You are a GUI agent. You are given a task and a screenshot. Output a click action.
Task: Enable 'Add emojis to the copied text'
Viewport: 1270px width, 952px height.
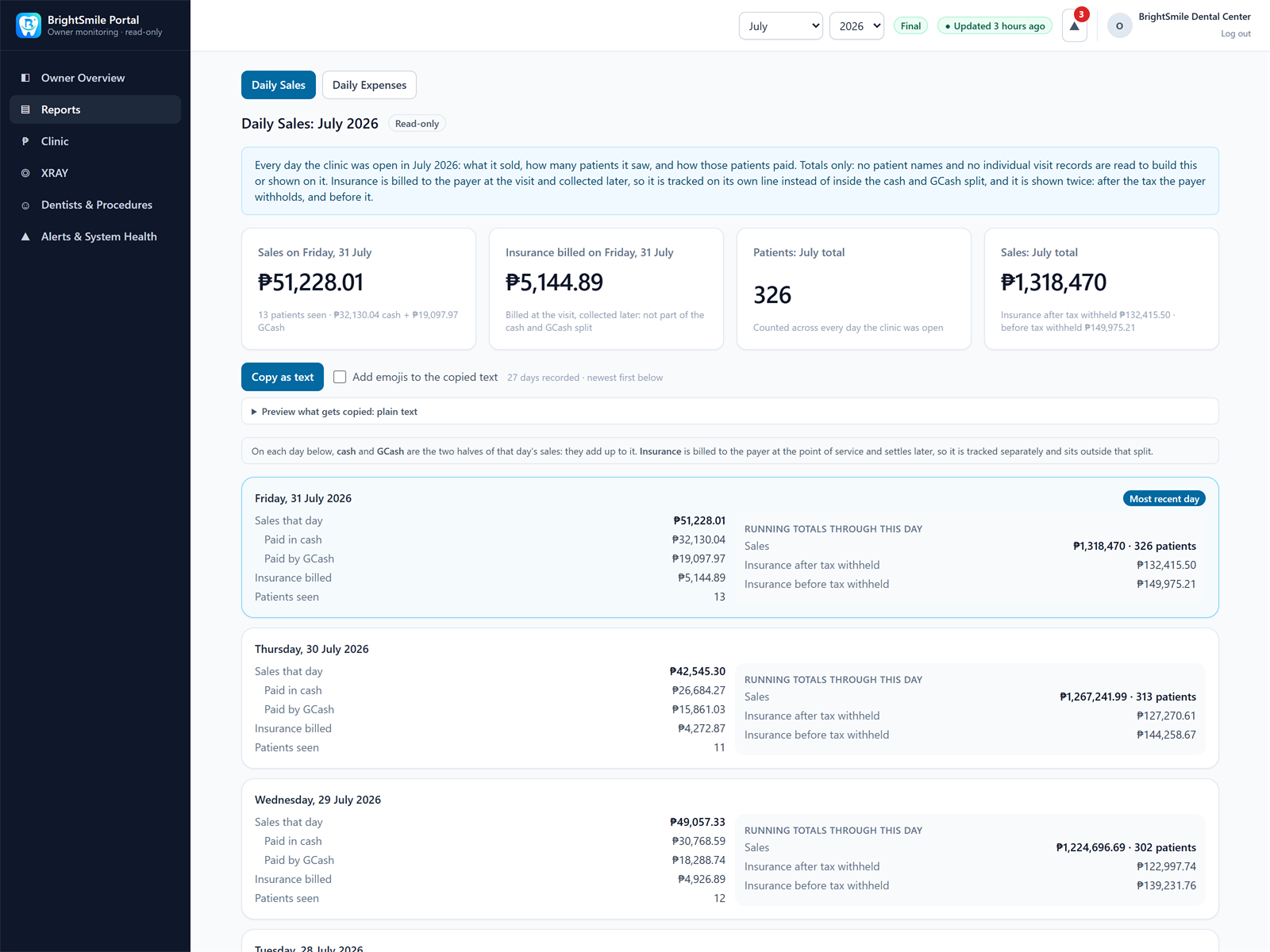[340, 377]
